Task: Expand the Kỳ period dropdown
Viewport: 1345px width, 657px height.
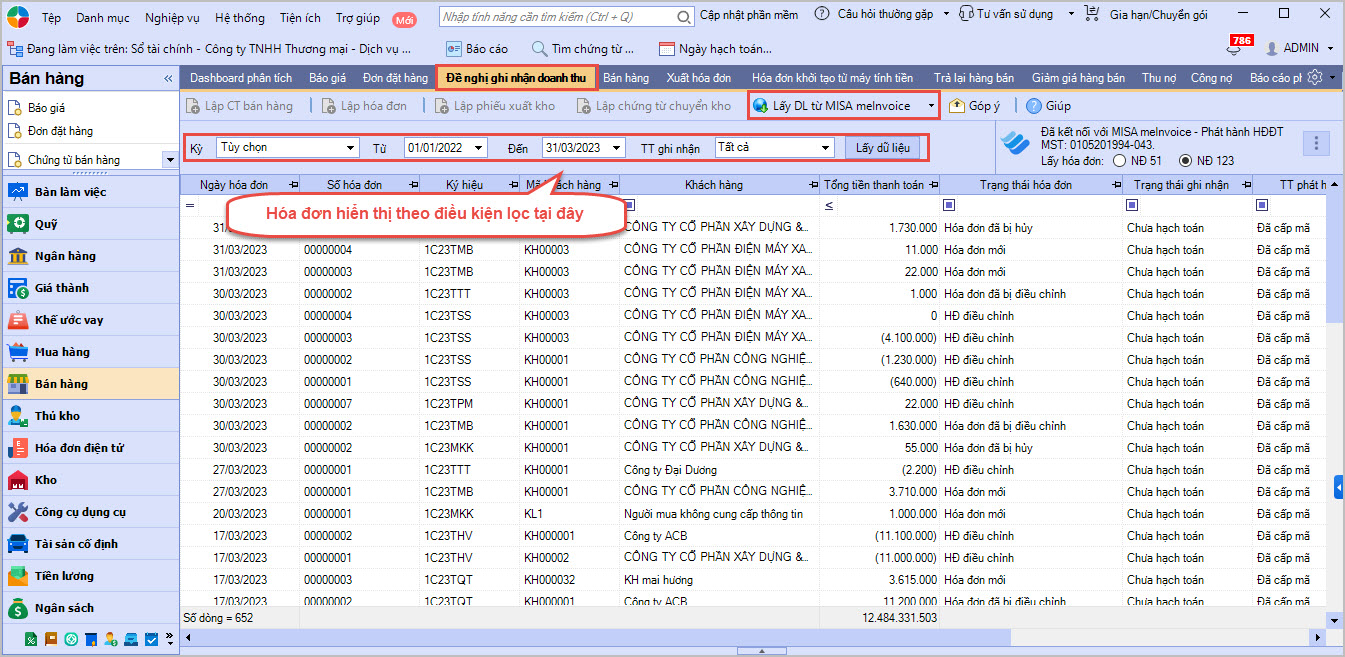Action: (350, 148)
